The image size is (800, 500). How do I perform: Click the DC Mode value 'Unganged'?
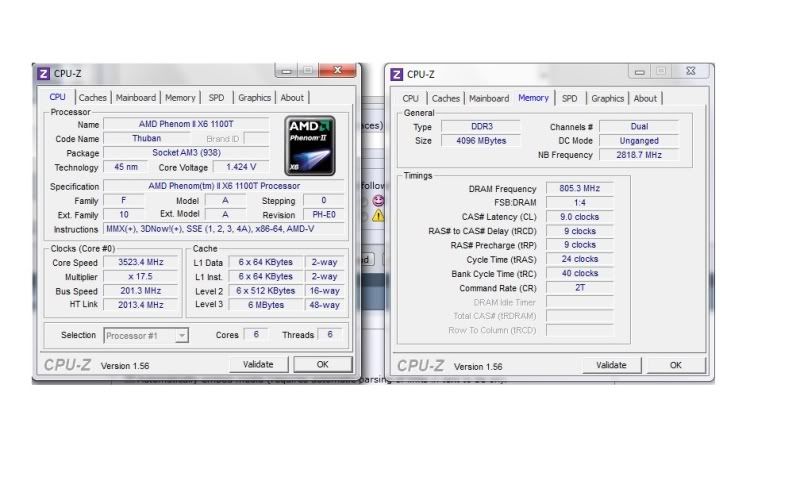coord(639,141)
